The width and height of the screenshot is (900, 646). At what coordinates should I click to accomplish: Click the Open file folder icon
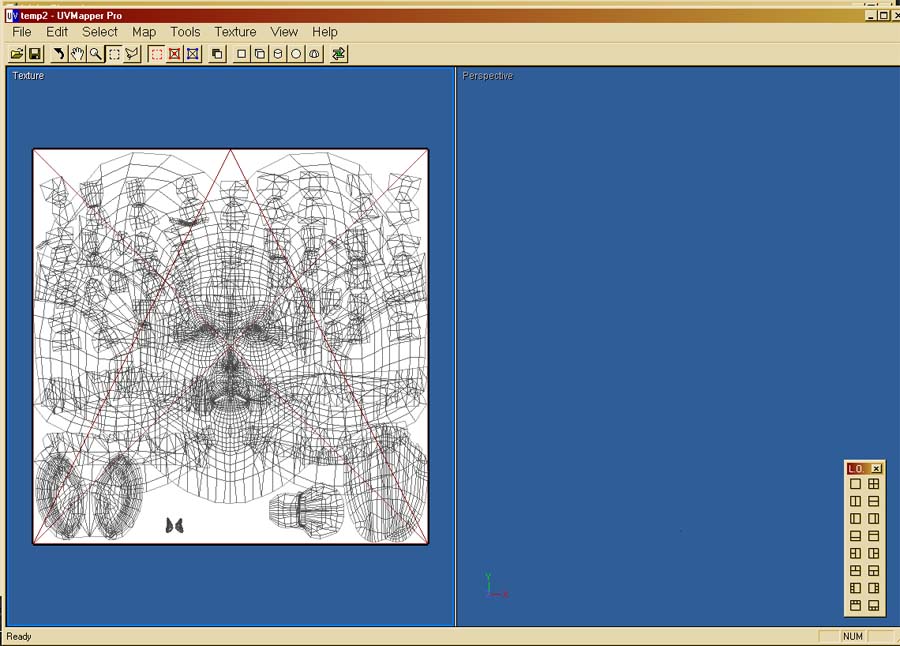click(x=17, y=53)
